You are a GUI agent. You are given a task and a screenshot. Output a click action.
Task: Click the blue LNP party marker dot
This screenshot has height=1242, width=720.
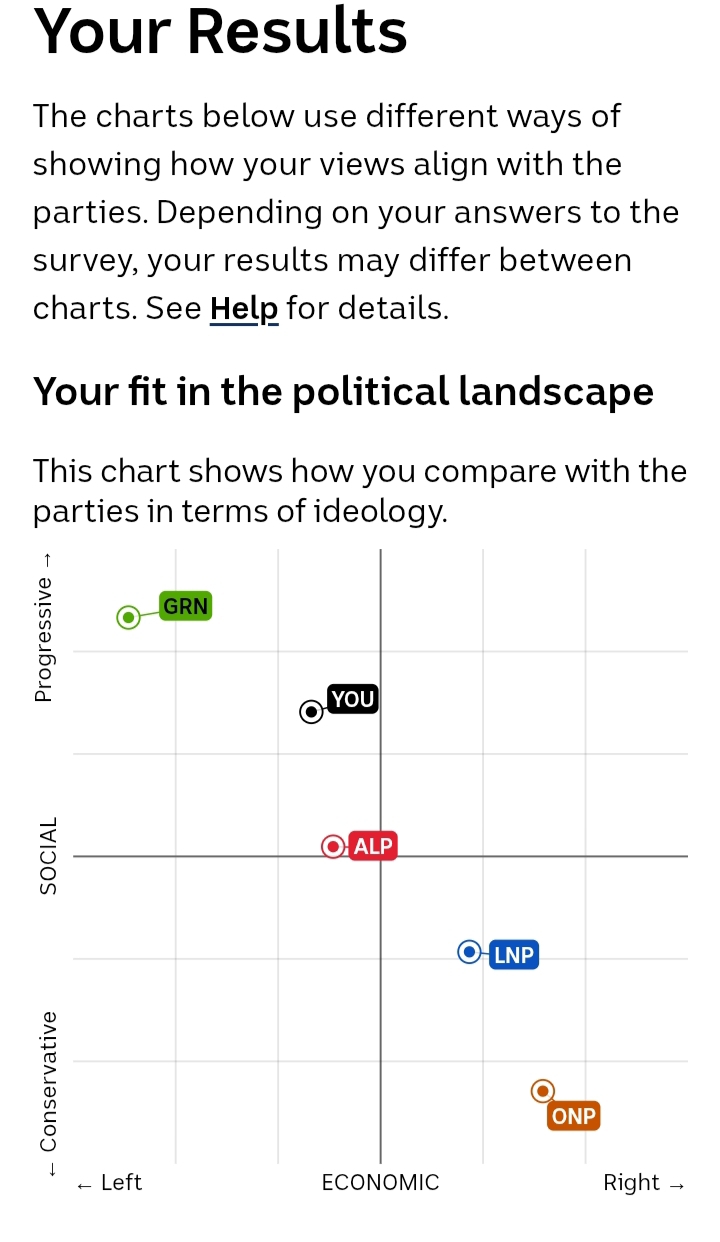tap(469, 952)
